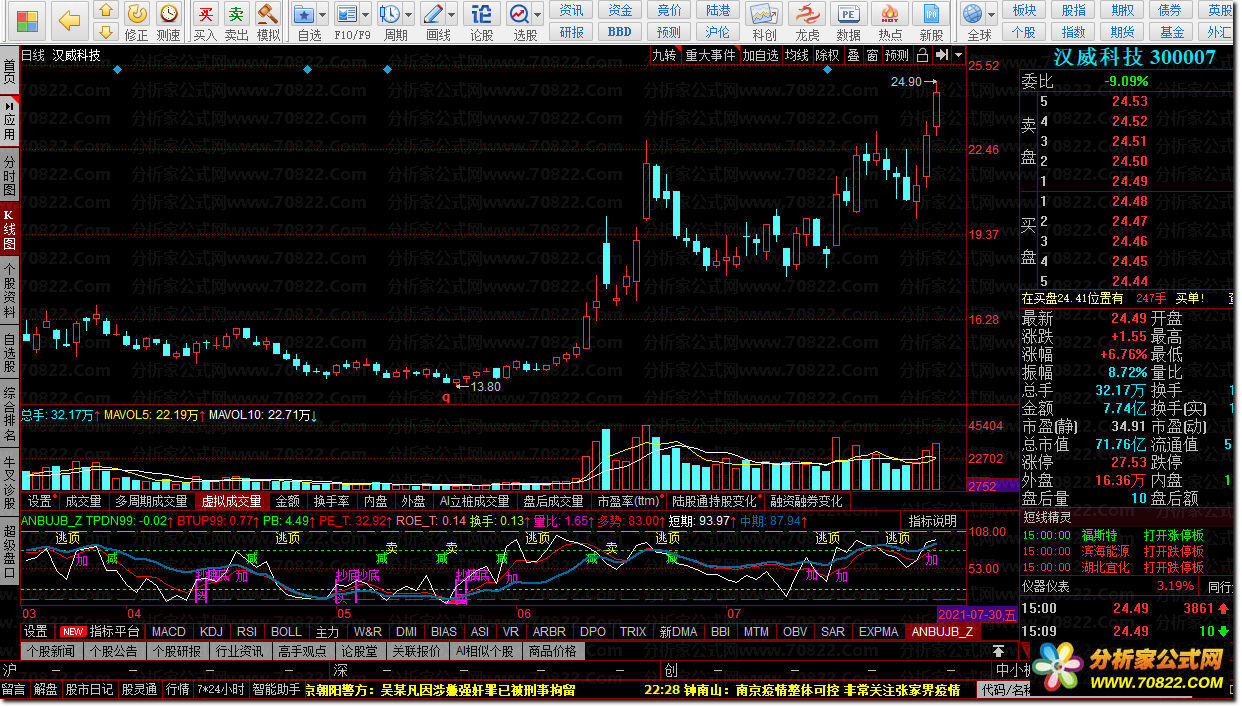Open the 指标说明 indicator description
Viewport: 1242px width, 707px height.
point(933,521)
